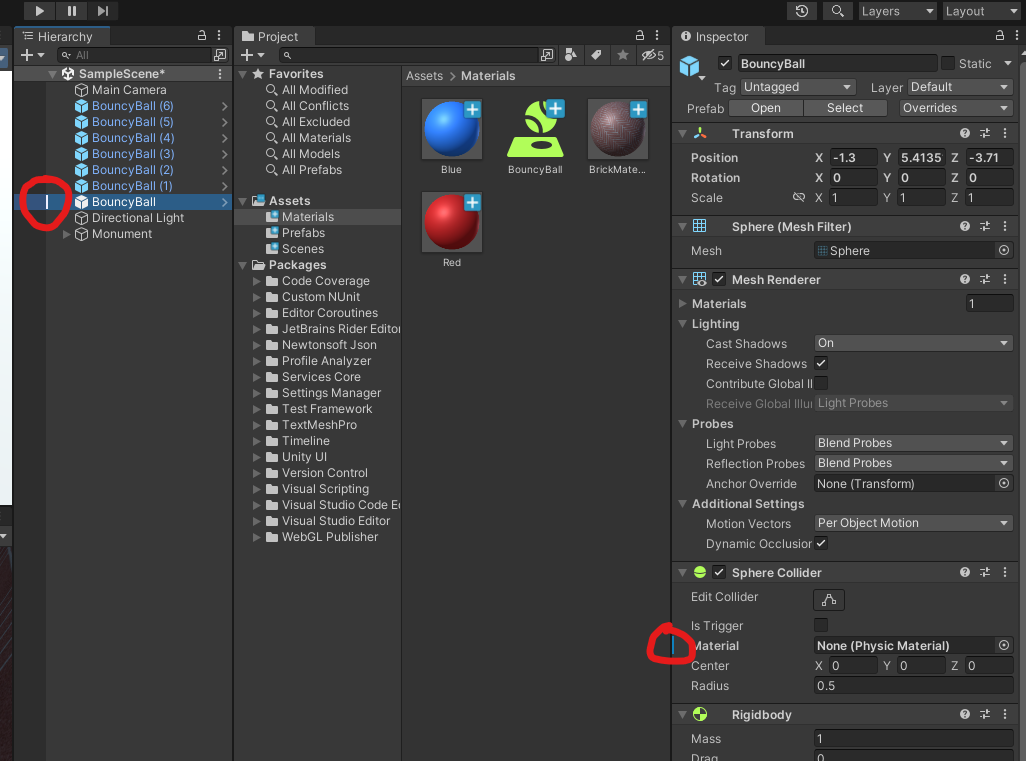Open the global Search icon

(837, 11)
